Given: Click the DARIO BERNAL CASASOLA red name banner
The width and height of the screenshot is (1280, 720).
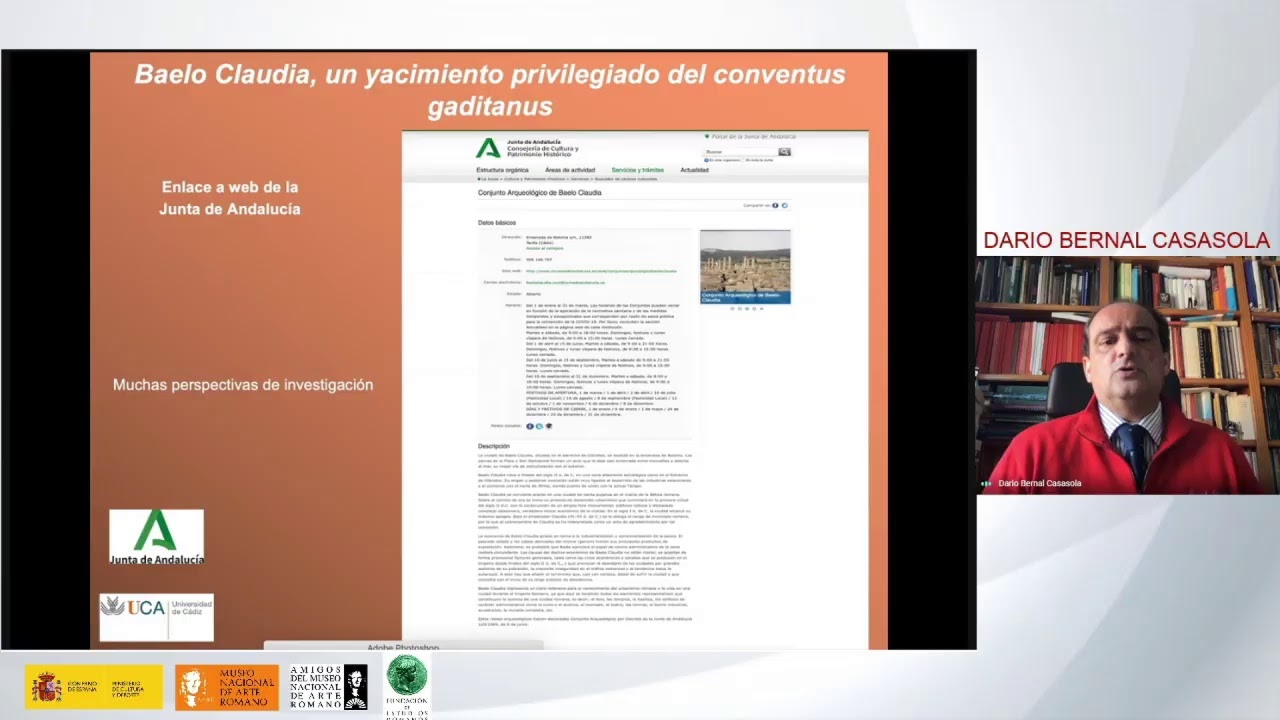Looking at the screenshot, I should (1126, 241).
